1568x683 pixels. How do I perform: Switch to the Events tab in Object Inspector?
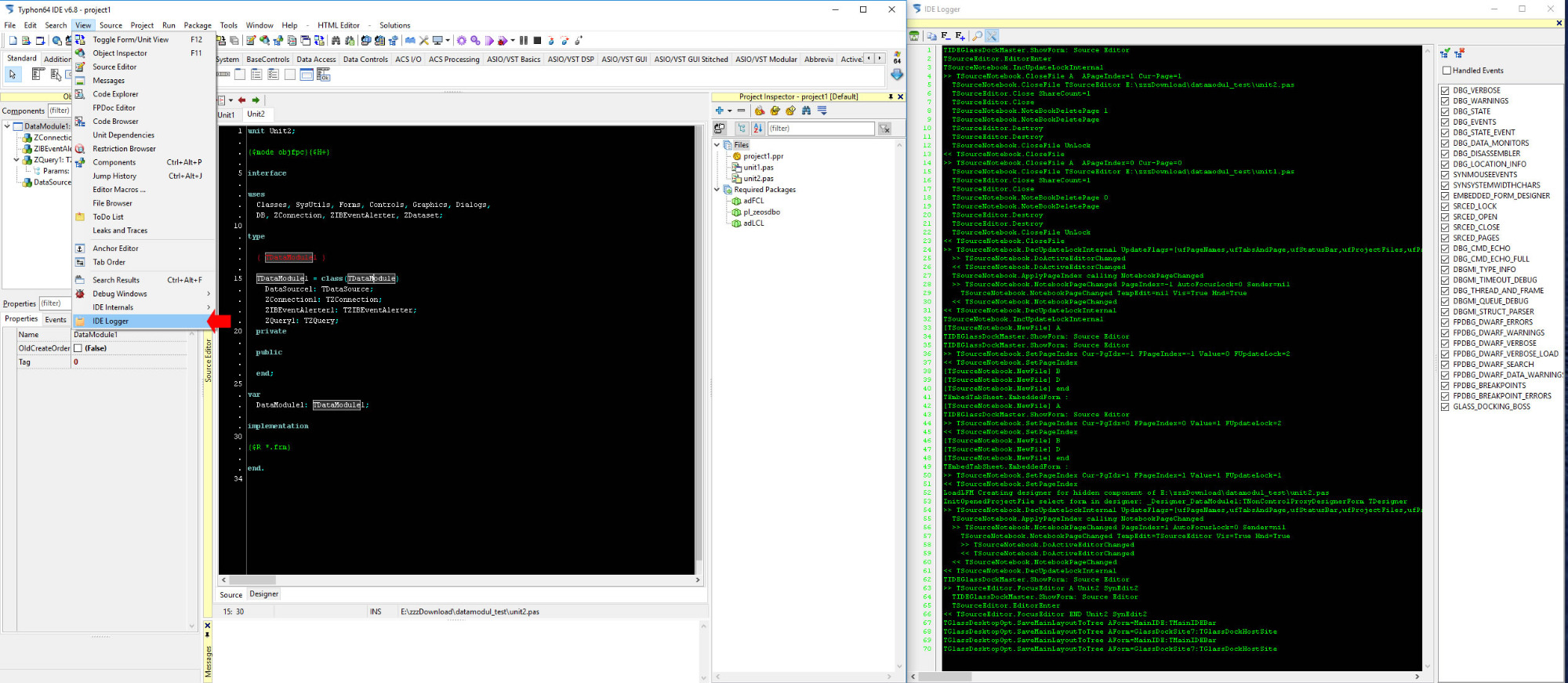click(x=56, y=319)
